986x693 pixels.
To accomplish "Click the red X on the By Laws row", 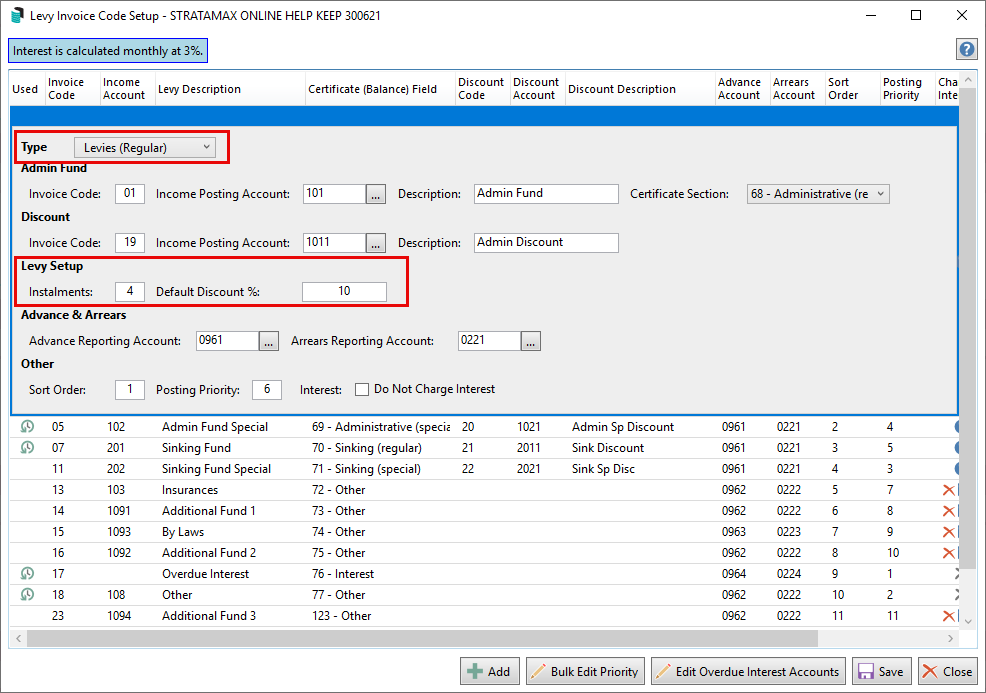I will pos(948,532).
